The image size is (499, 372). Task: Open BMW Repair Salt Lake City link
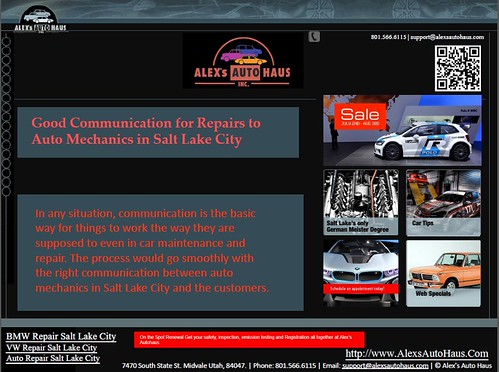click(61, 336)
